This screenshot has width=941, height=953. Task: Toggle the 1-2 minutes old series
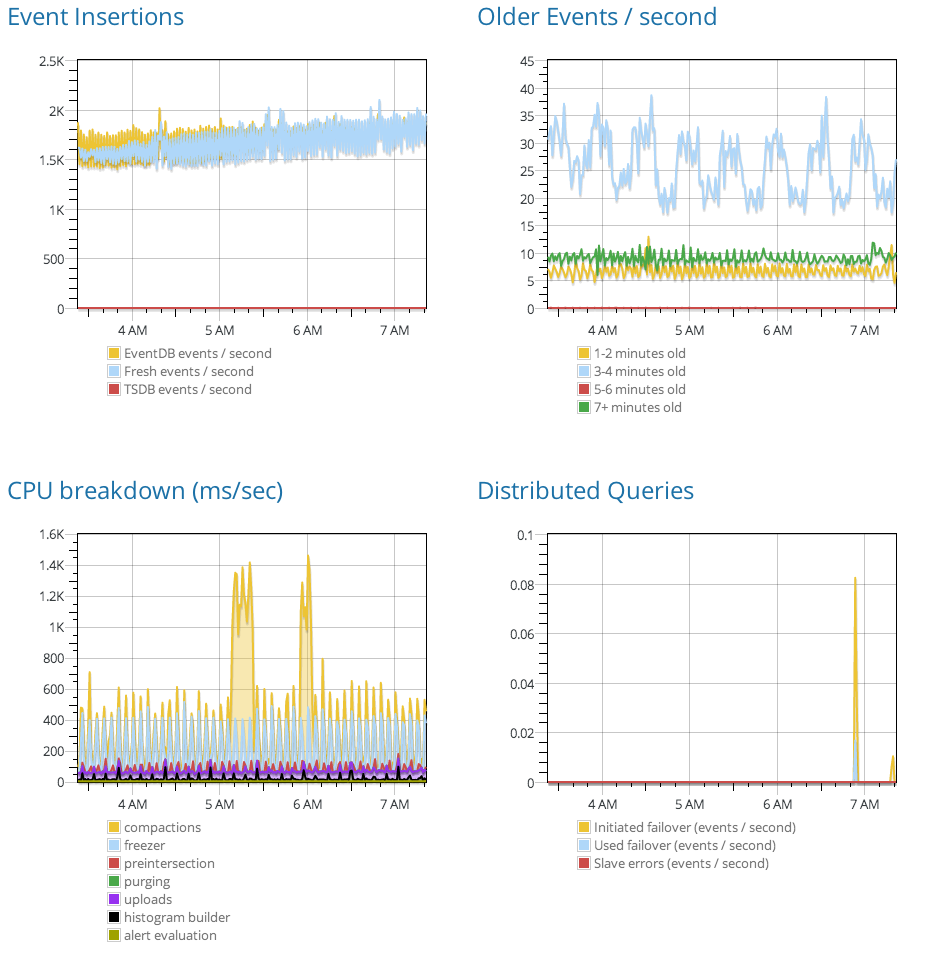(639, 353)
